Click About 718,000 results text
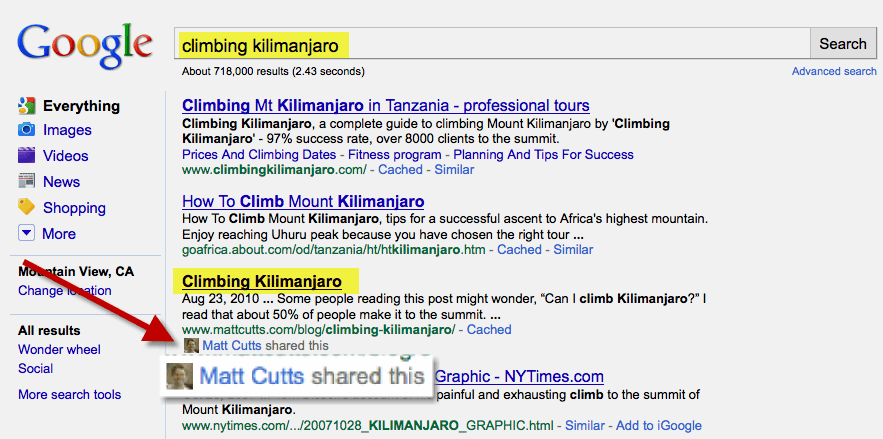 [x=273, y=71]
